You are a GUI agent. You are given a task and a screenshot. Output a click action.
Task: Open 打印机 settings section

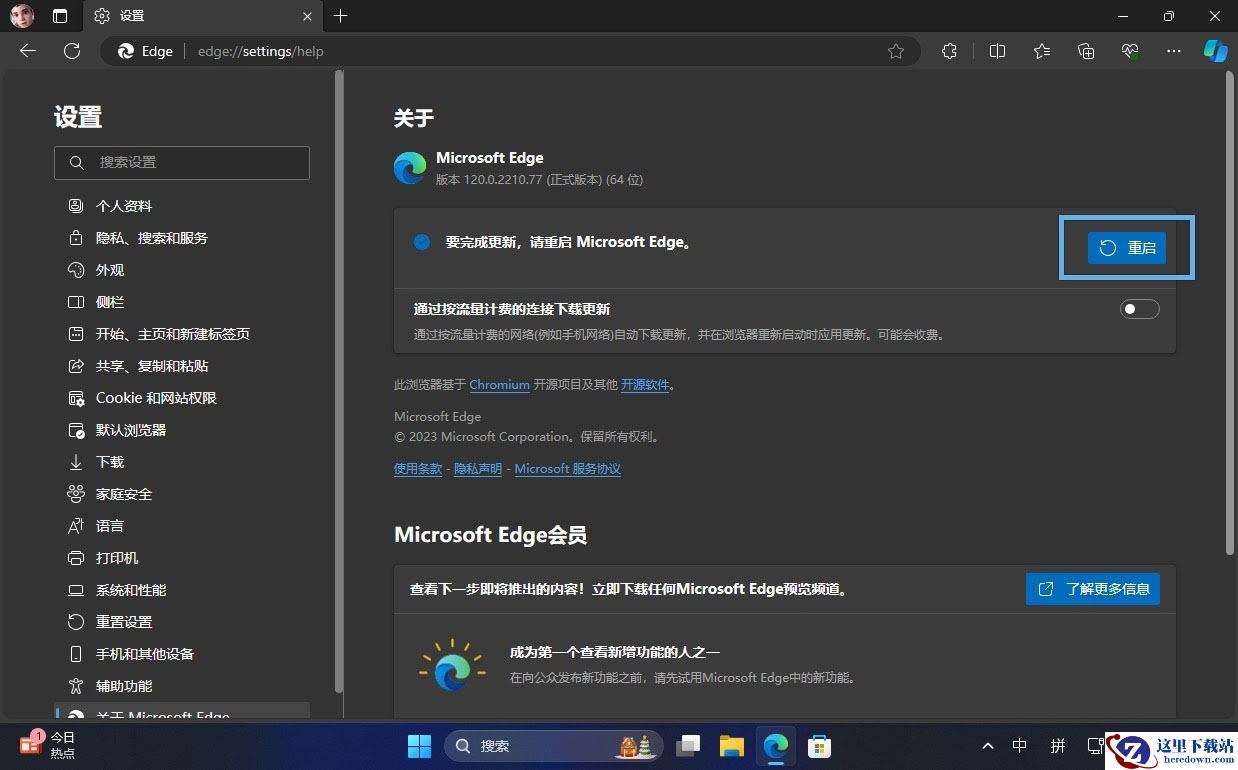182,558
